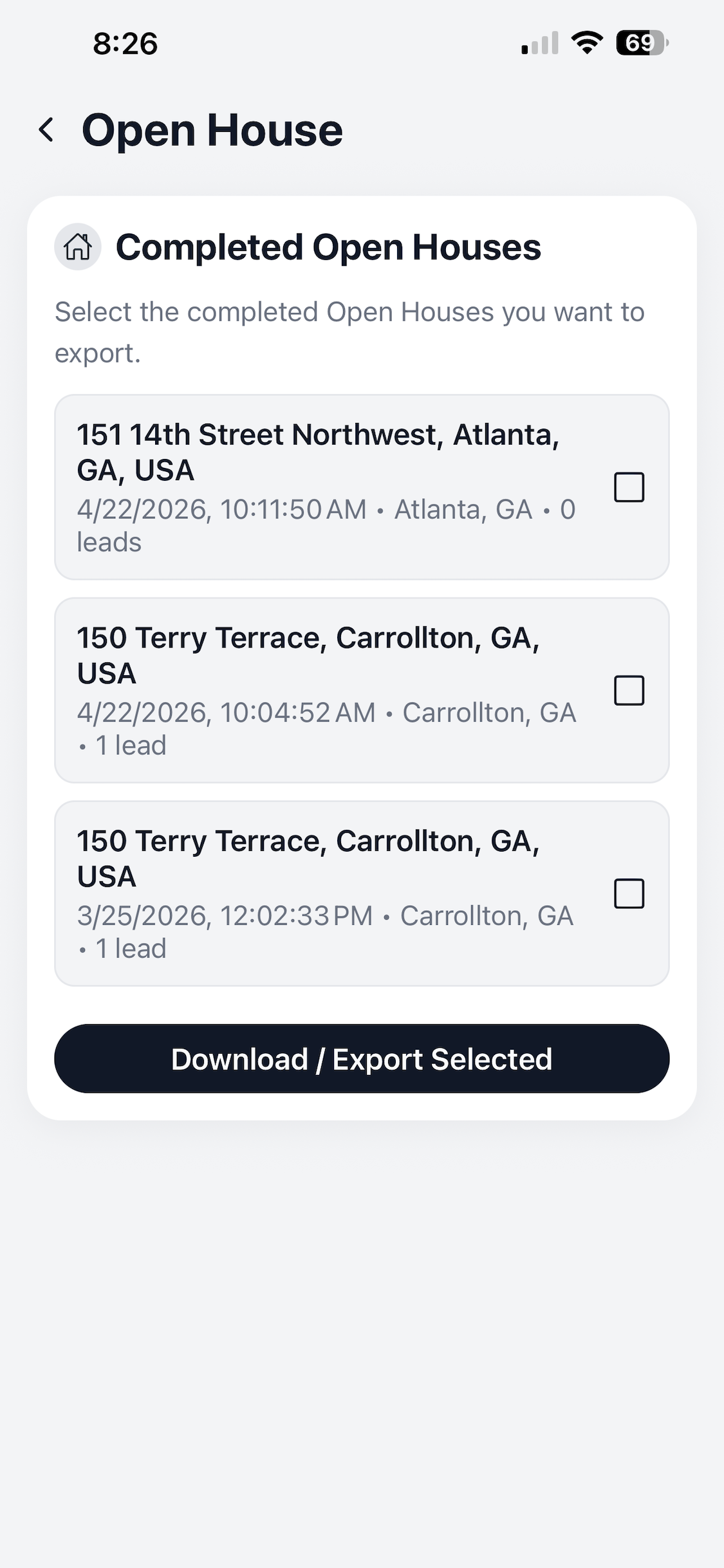Tap the Open House page title
This screenshot has height=1568, width=724.
[212, 131]
